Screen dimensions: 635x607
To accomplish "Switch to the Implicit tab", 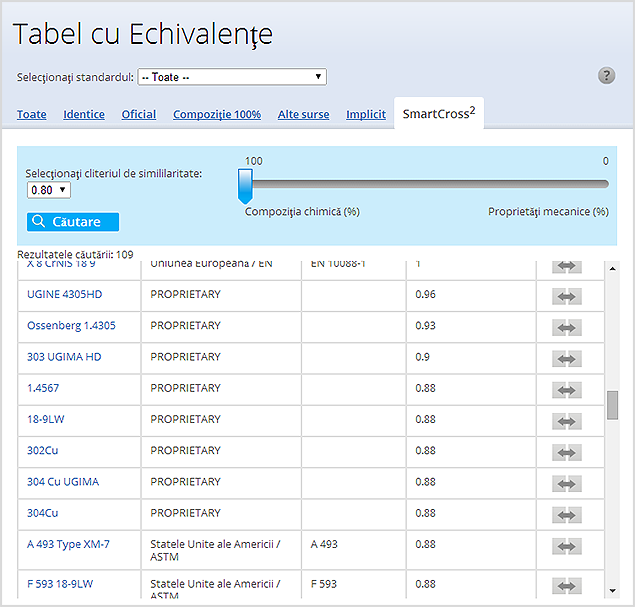I will (x=366, y=115).
